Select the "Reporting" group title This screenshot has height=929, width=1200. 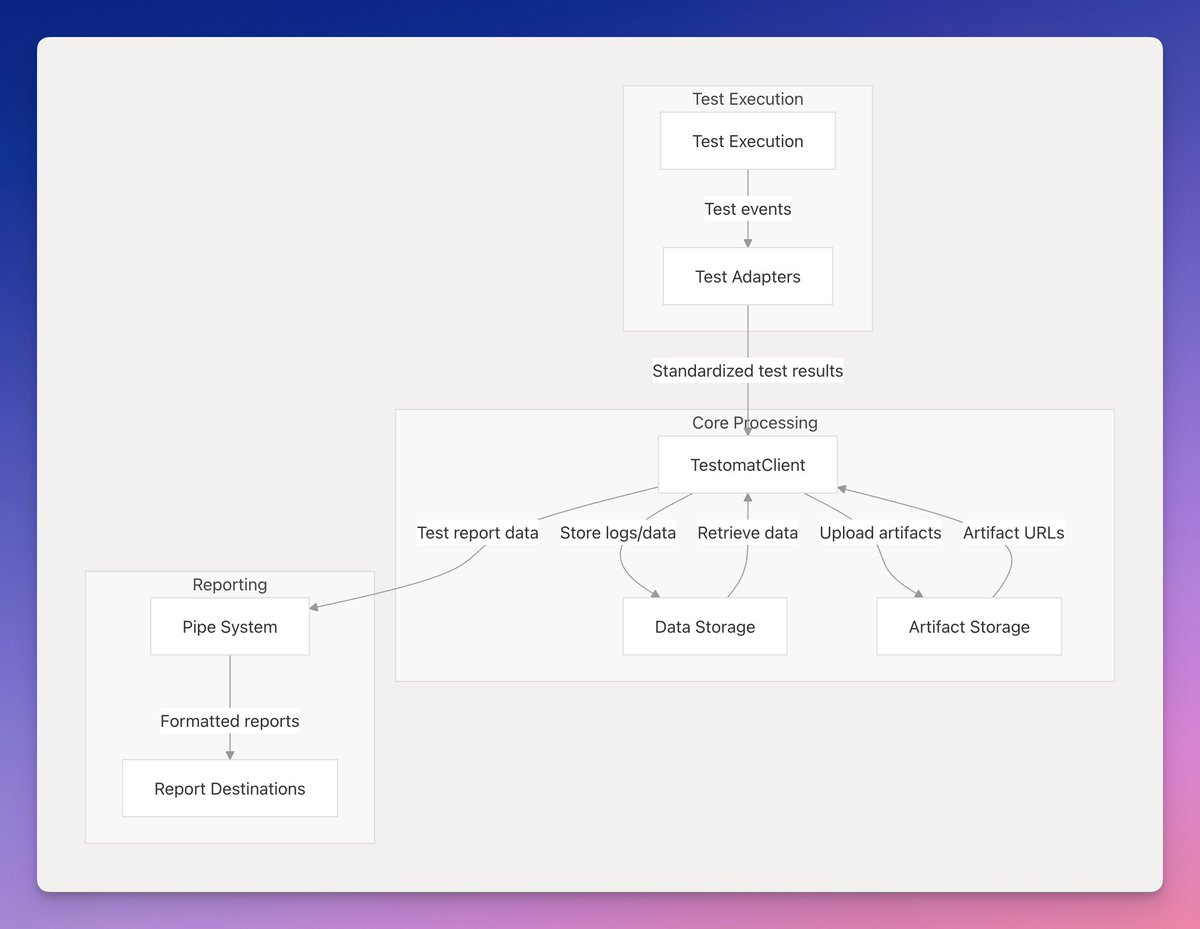[x=230, y=585]
